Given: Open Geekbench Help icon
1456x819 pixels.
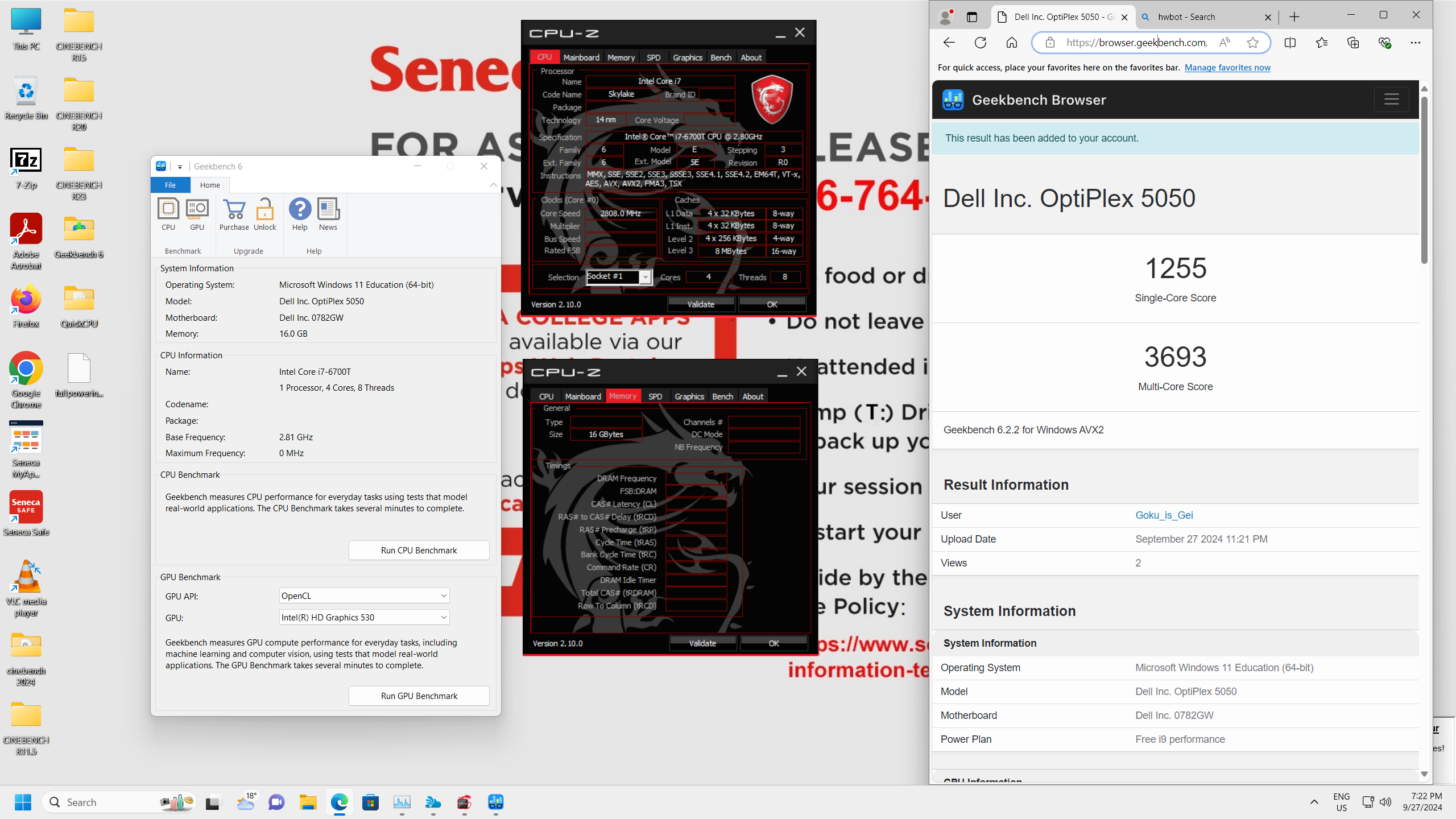Looking at the screenshot, I should coord(300,214).
